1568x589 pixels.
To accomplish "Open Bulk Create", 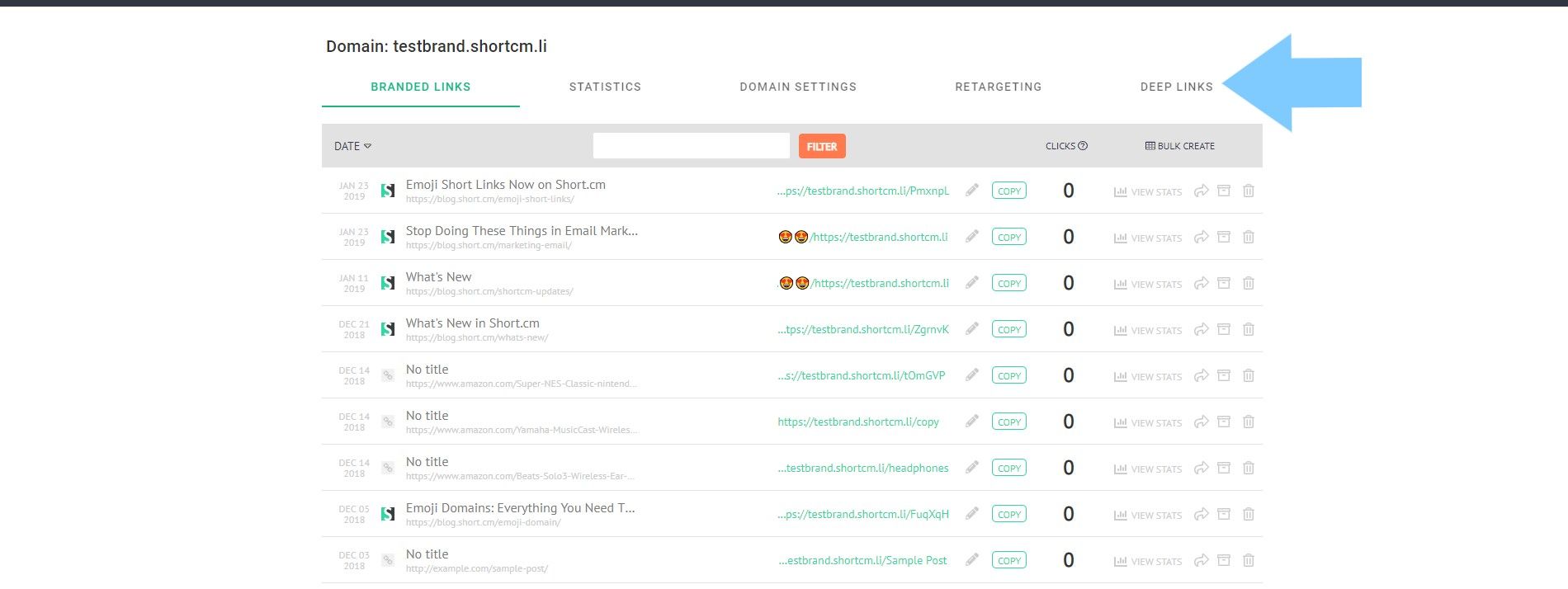I will (x=1180, y=146).
